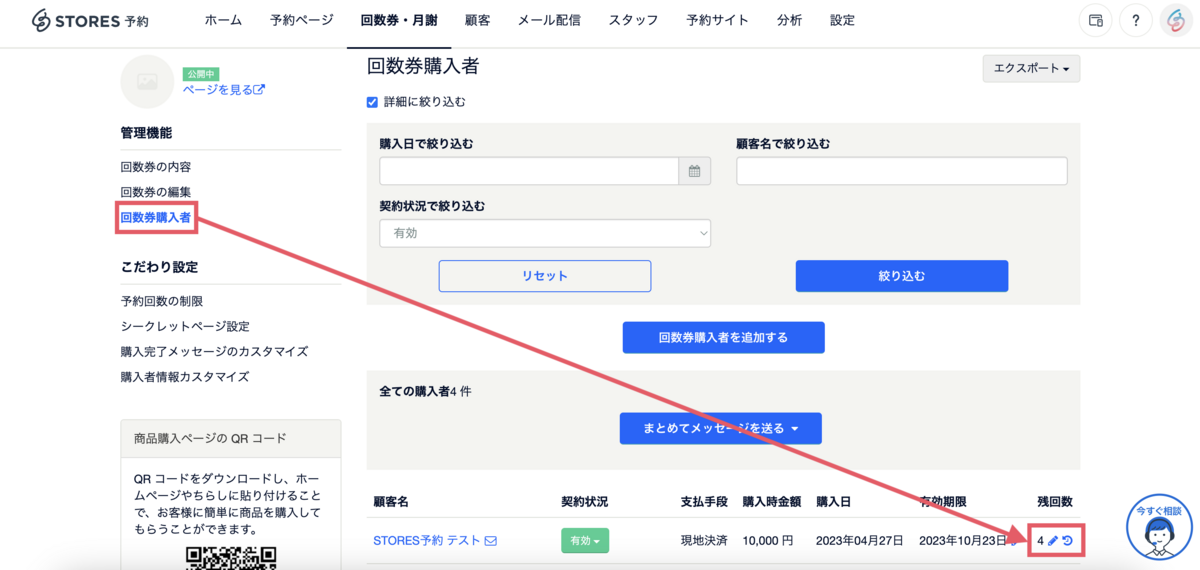The height and width of the screenshot is (570, 1200).
Task: Open 予約回数の制限 setting
Action: tap(162, 301)
